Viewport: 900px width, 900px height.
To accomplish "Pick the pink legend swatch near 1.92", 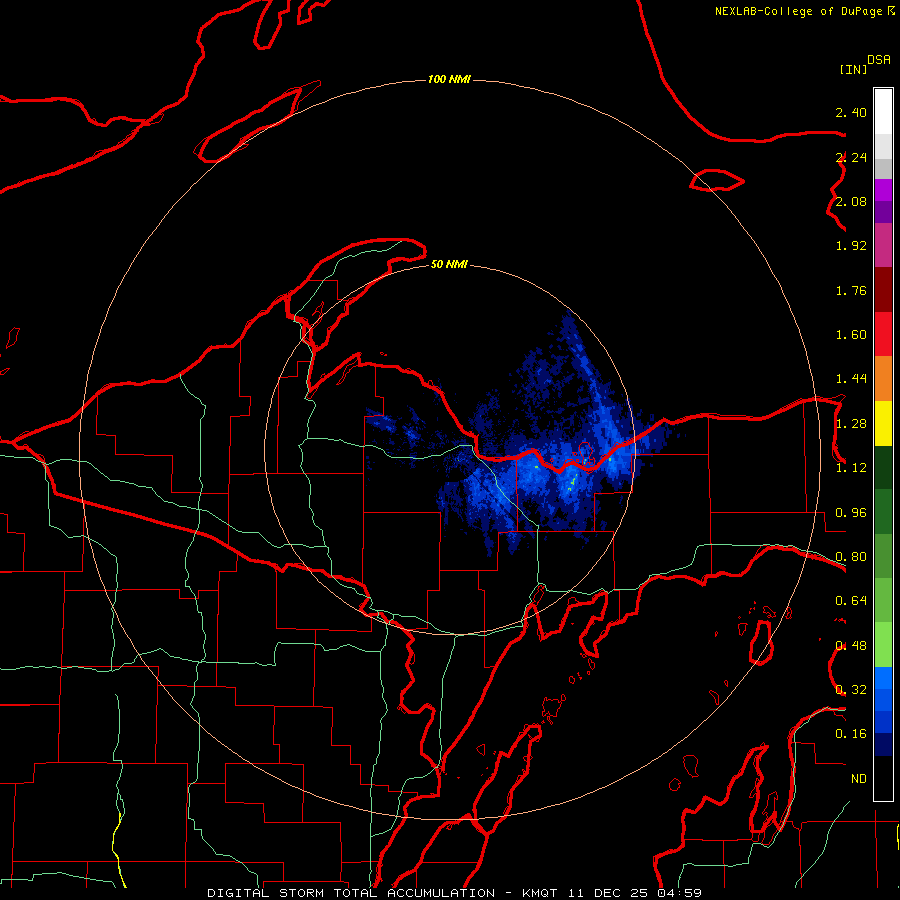I will click(x=883, y=245).
